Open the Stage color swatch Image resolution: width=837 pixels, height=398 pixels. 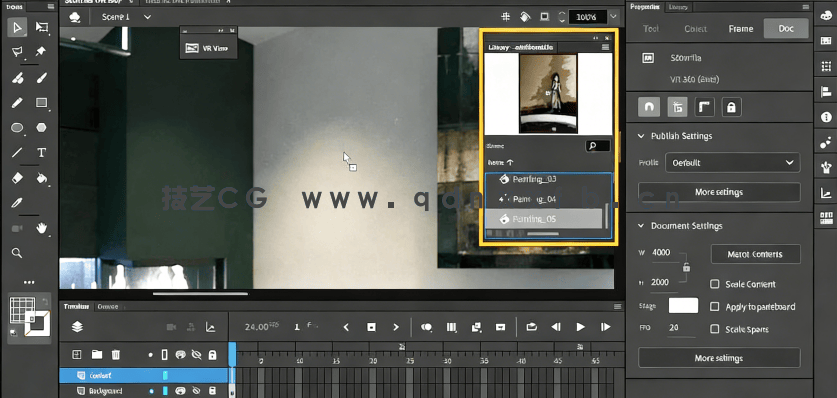click(x=683, y=306)
